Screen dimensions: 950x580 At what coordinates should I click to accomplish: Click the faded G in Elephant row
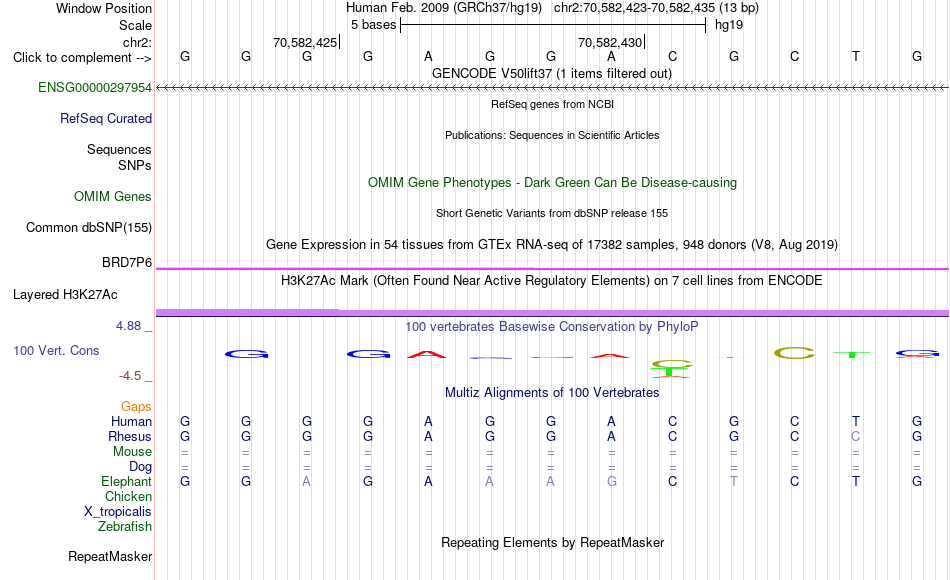coord(611,481)
